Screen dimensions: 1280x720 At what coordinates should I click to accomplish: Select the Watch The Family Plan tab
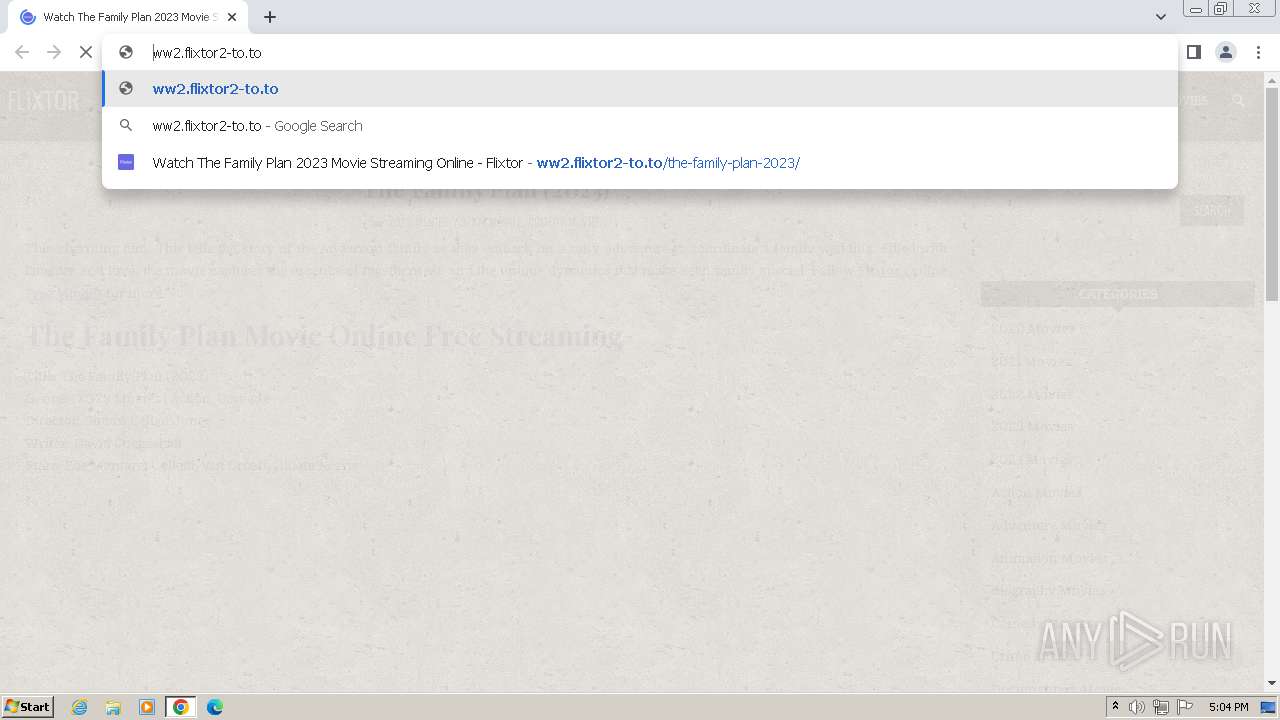pyautogui.click(x=129, y=17)
